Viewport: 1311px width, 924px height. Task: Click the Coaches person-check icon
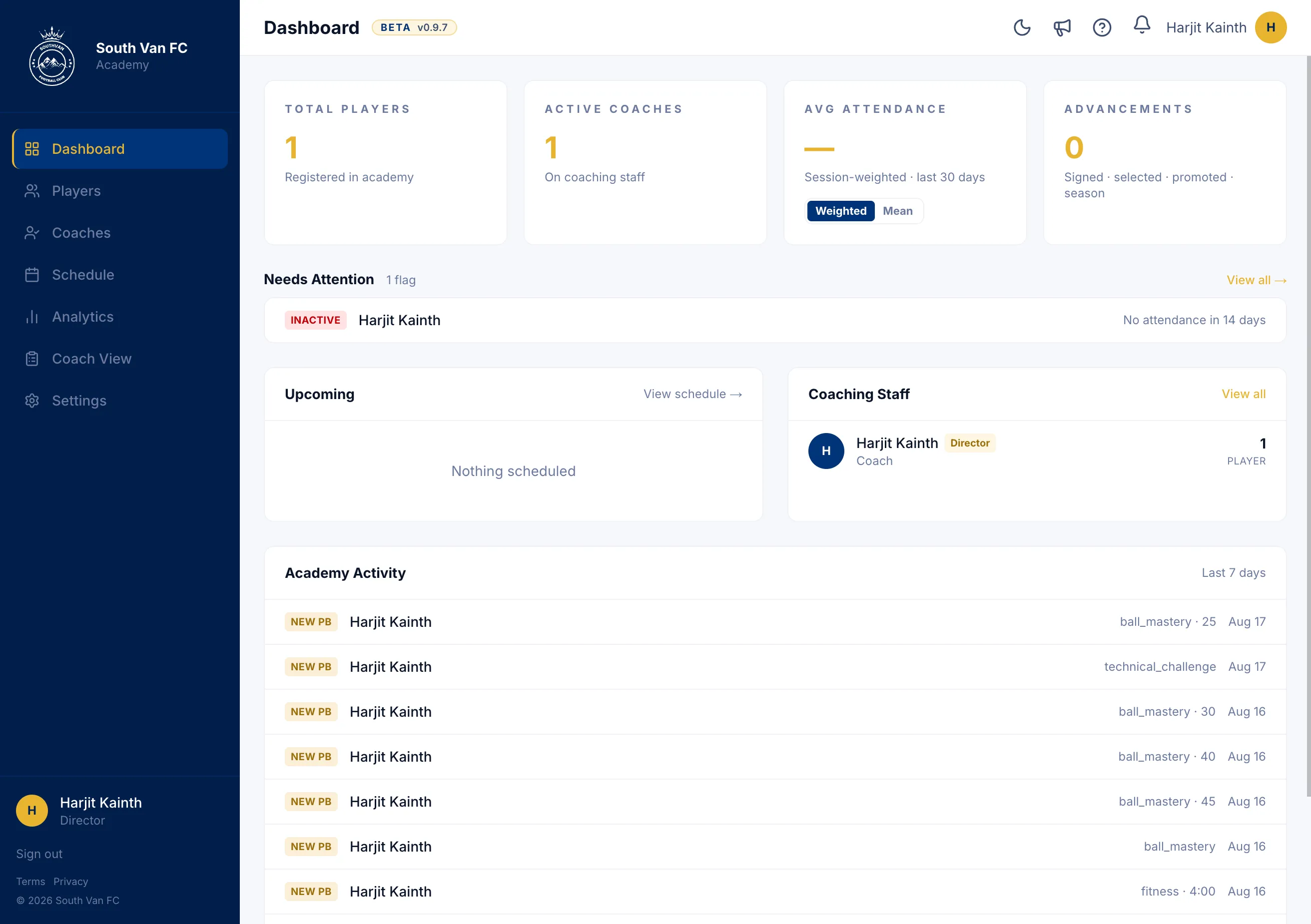[32, 233]
